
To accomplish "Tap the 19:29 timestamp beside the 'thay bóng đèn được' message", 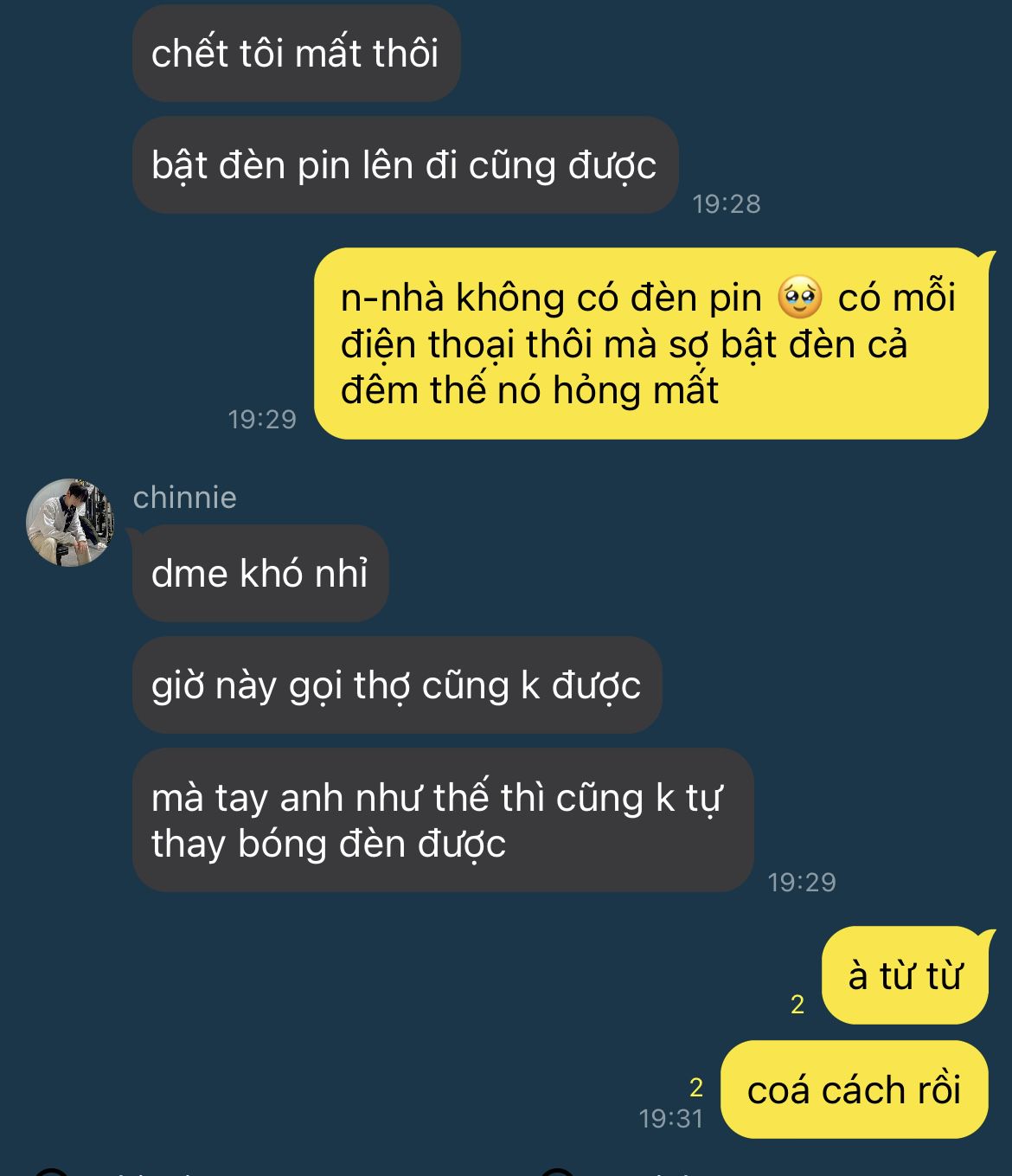I will coord(802,883).
